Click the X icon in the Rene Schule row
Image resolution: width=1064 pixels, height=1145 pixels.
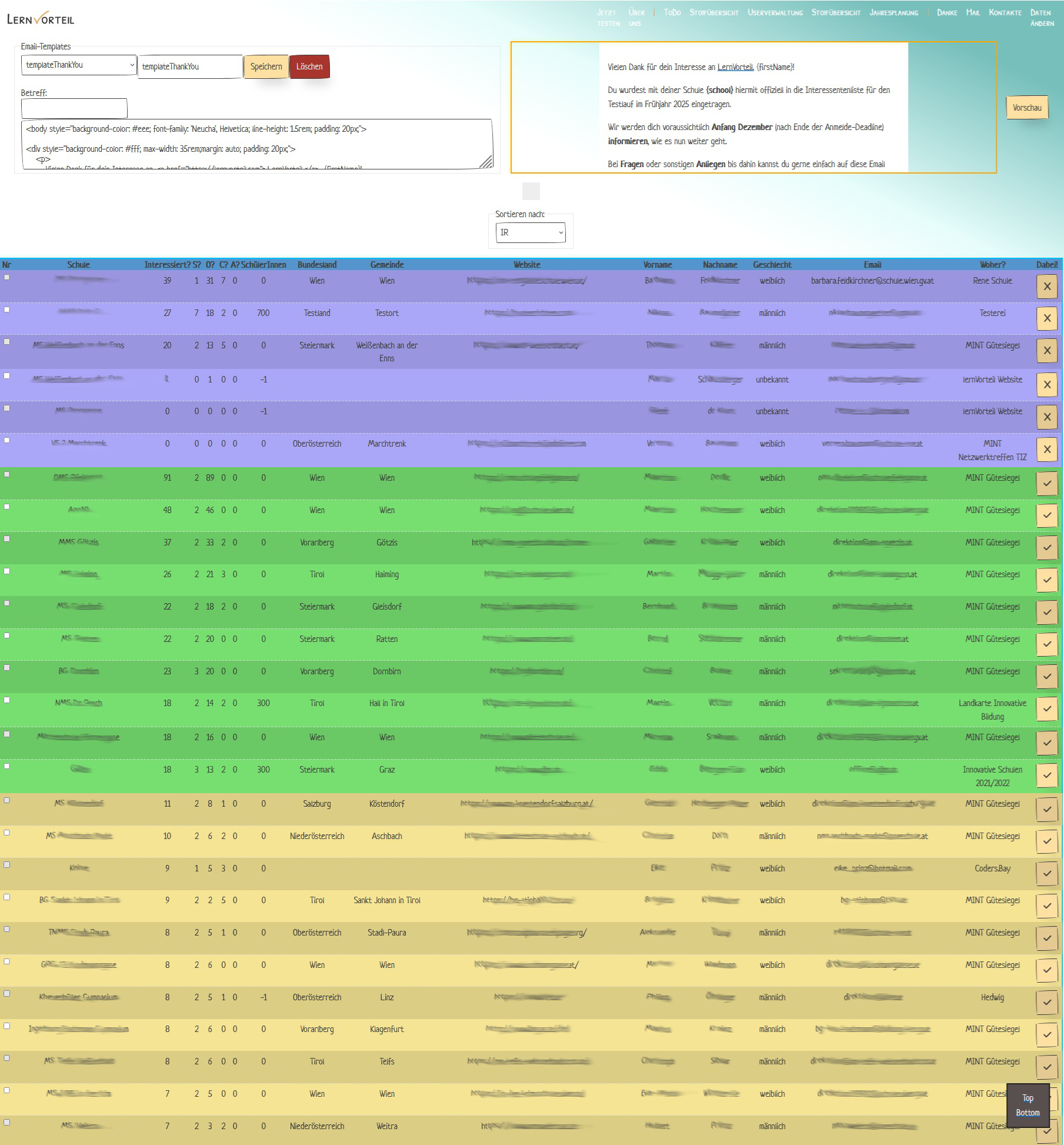pyautogui.click(x=1046, y=287)
